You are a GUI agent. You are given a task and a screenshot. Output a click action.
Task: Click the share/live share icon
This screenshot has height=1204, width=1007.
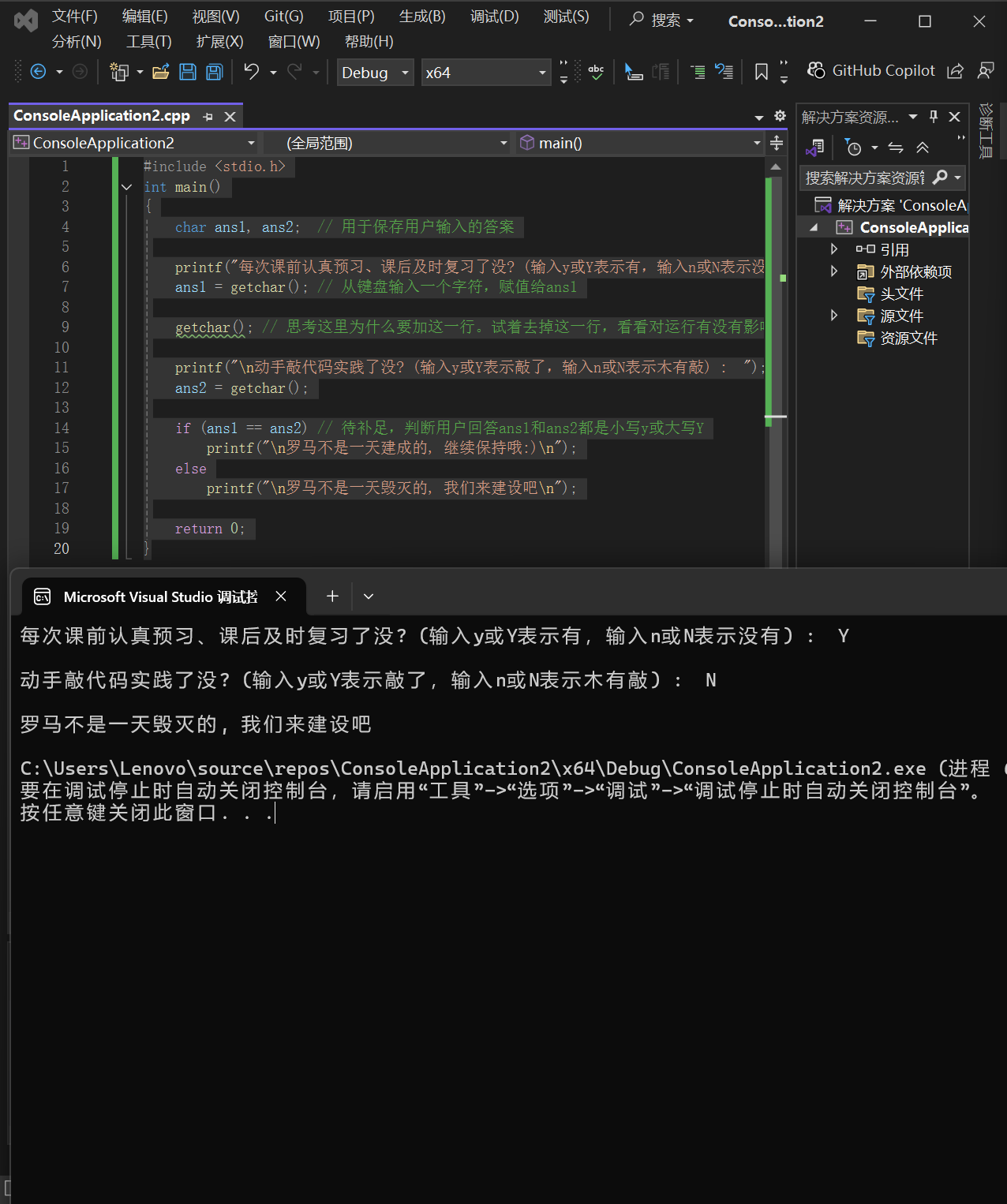pyautogui.click(x=955, y=71)
